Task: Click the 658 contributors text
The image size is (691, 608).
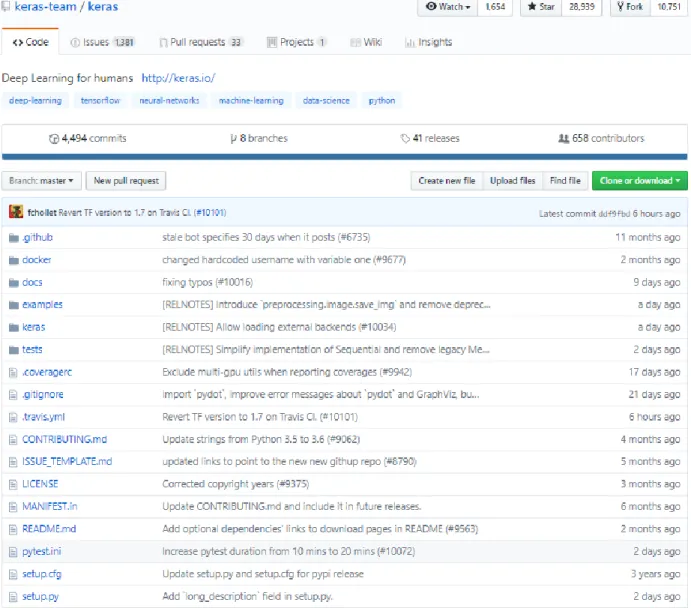Action: (608, 138)
